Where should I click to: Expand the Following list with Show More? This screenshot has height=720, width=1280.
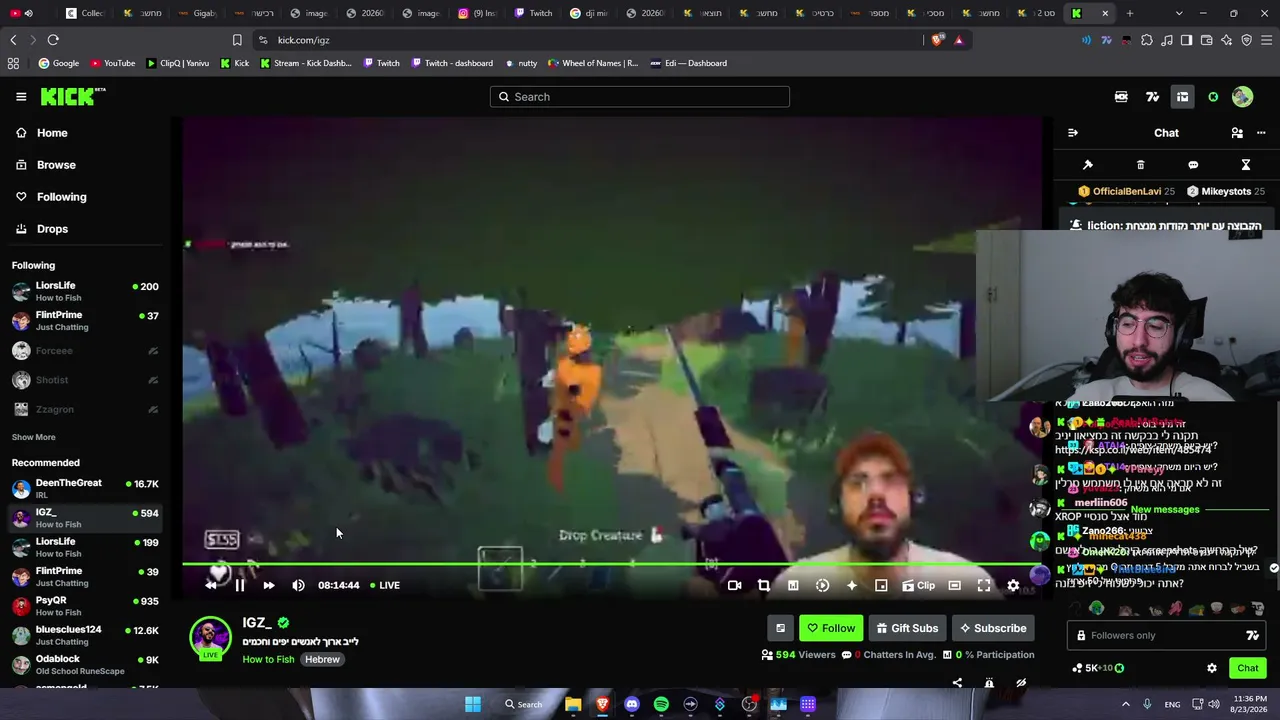point(33,437)
